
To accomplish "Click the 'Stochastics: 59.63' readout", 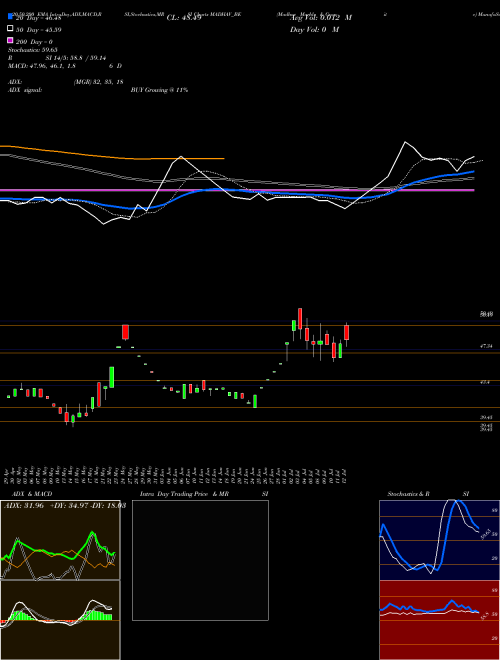I will [x=32, y=50].
